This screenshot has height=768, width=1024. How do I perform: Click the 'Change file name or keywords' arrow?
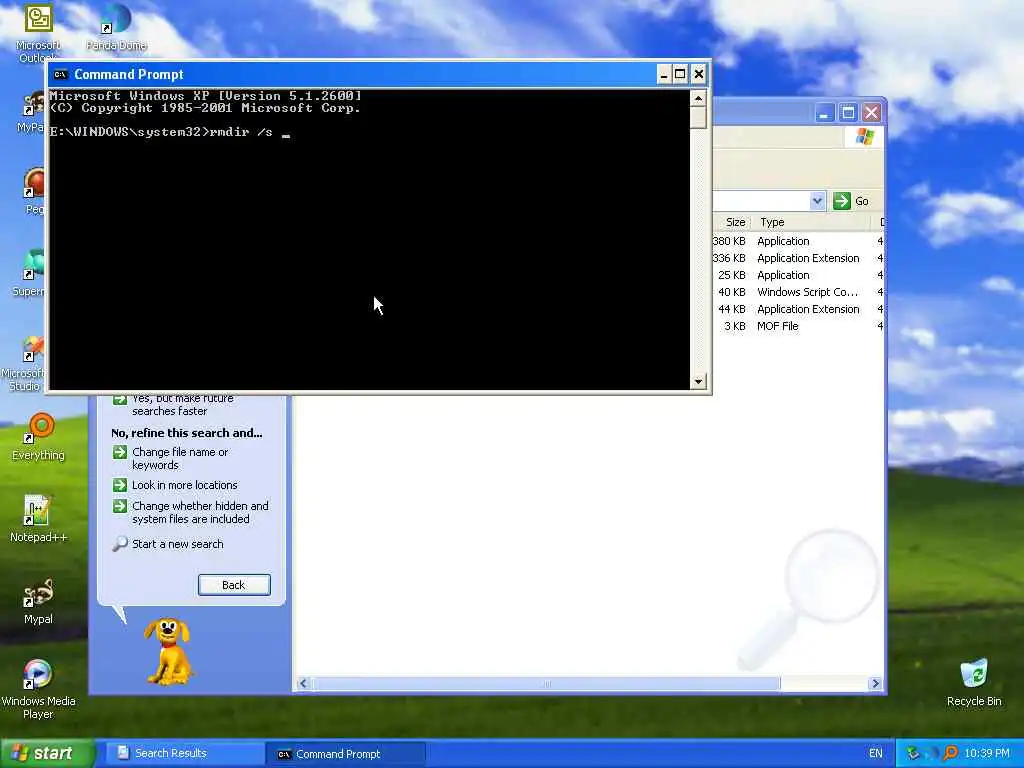point(120,452)
